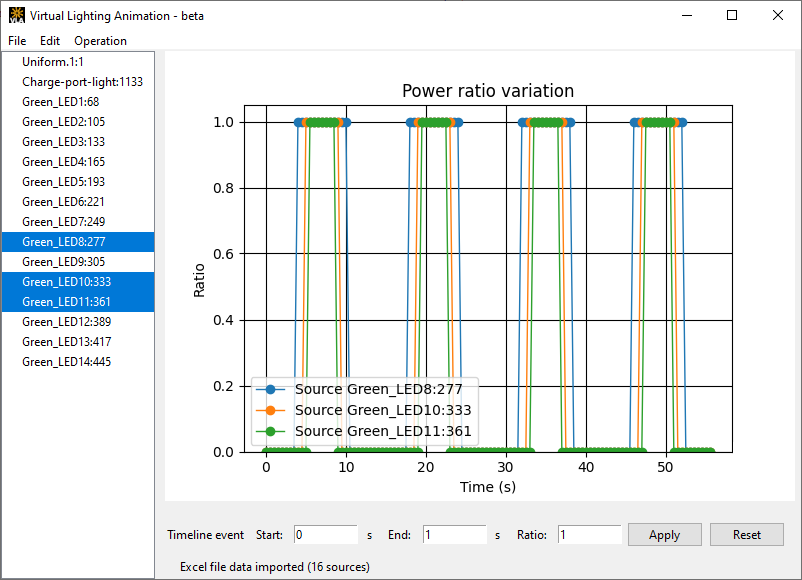The image size is (802, 580).
Task: Focus the timeline End input field
Action: coord(455,534)
